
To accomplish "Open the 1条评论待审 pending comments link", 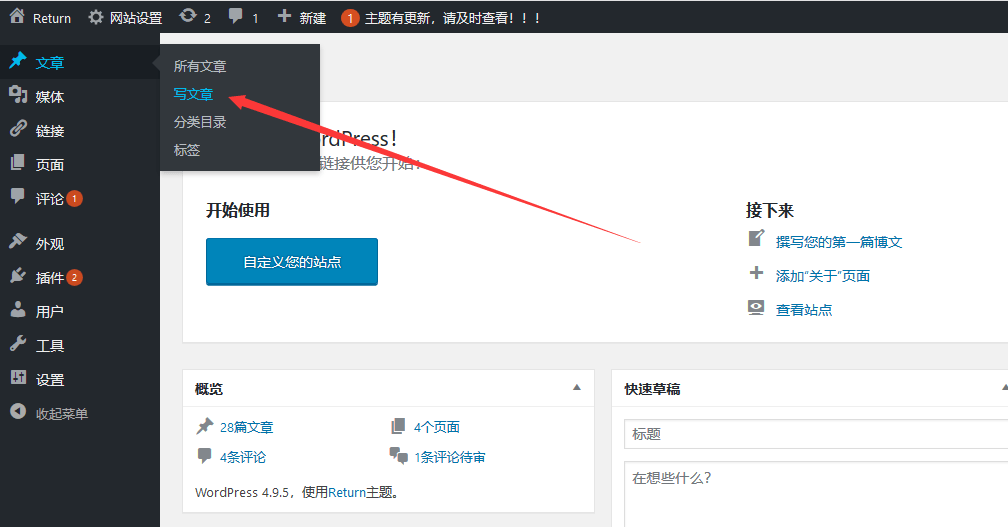I will 449,457.
